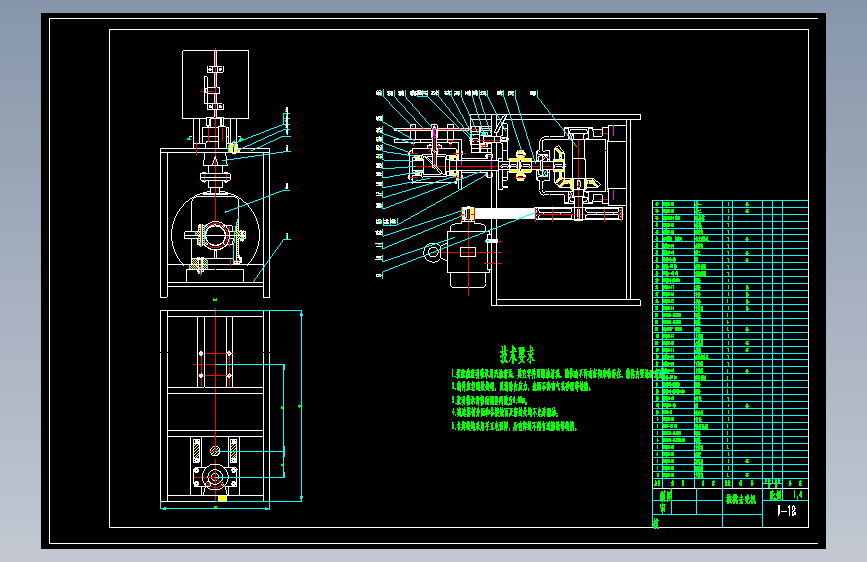Click the sectional assembly view with yellow gears
The width and height of the screenshot is (867, 562).
coord(508,197)
